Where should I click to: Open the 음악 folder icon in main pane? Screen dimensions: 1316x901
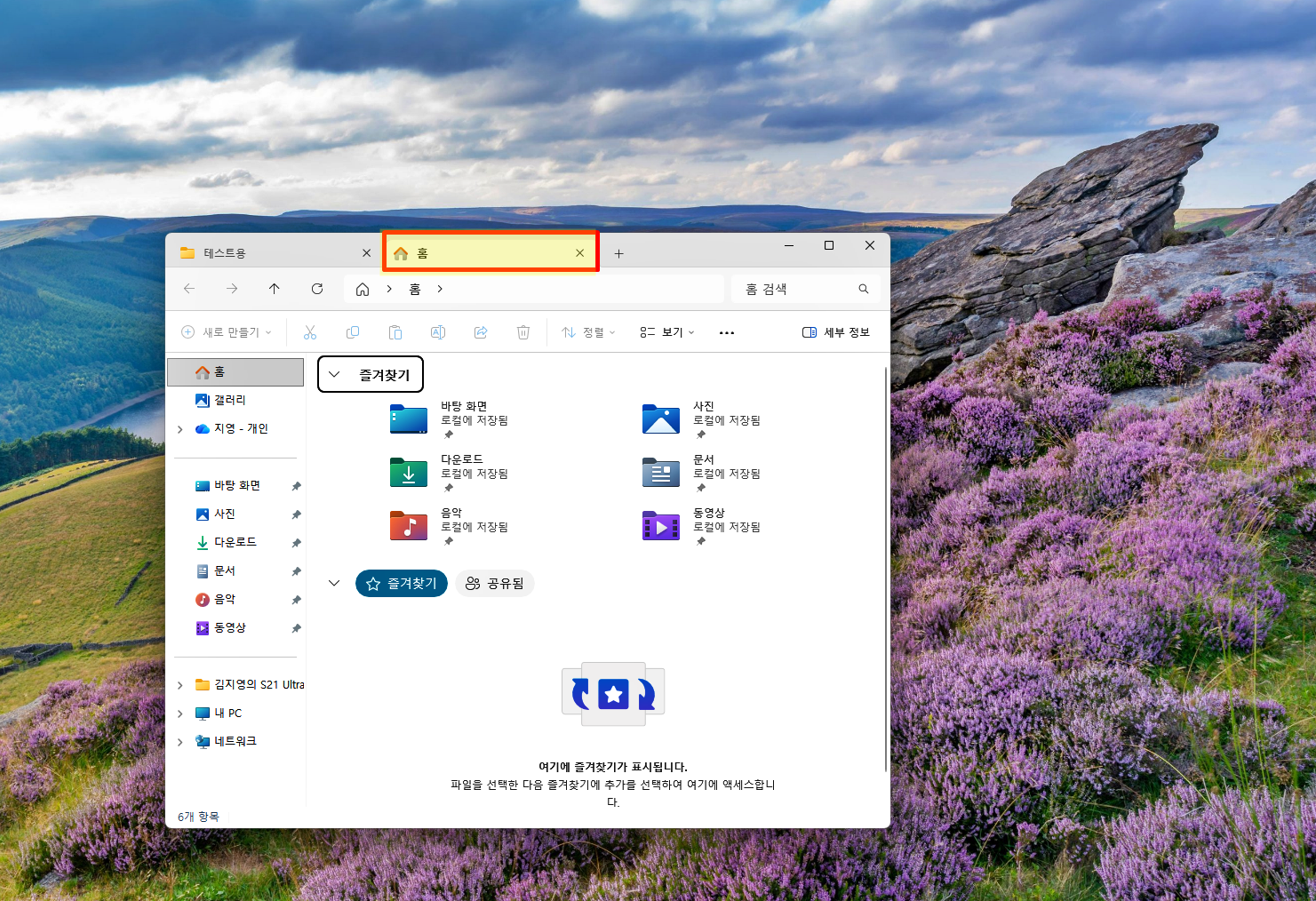pyautogui.click(x=409, y=525)
